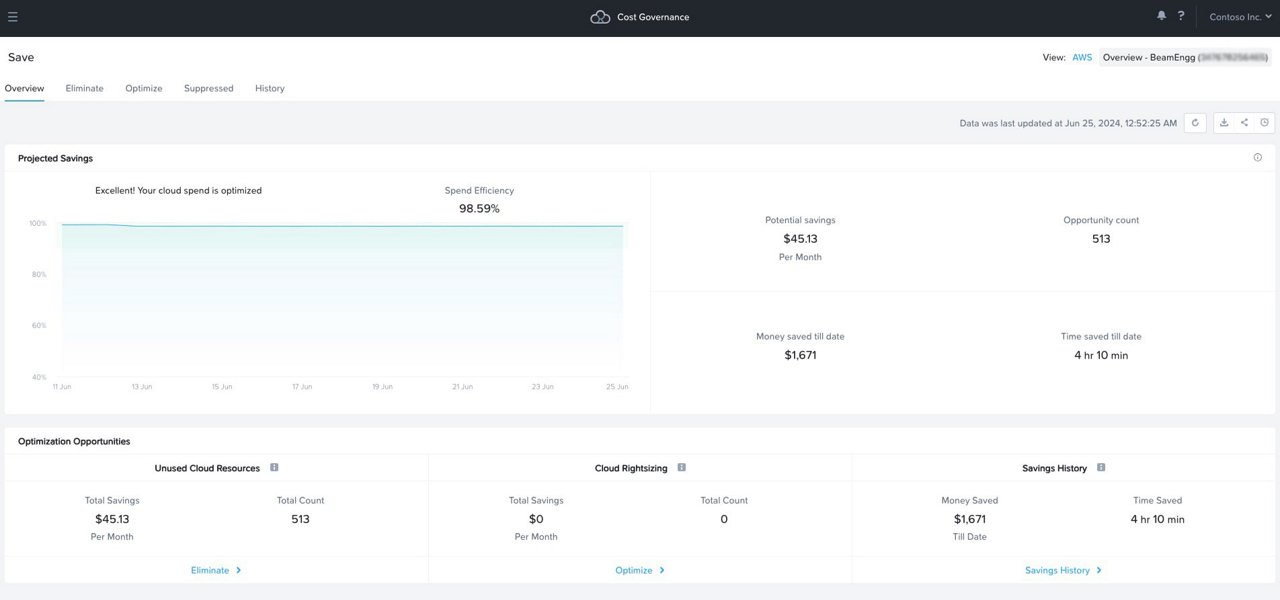This screenshot has width=1280, height=600.
Task: Refresh the dashboard data
Action: click(x=1195, y=122)
